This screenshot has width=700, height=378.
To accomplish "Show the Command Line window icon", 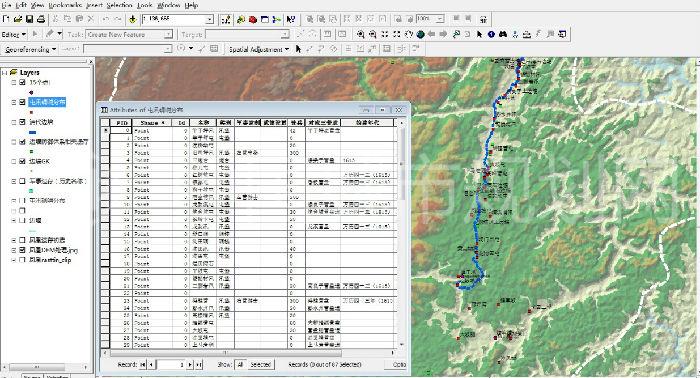I will (x=265, y=19).
